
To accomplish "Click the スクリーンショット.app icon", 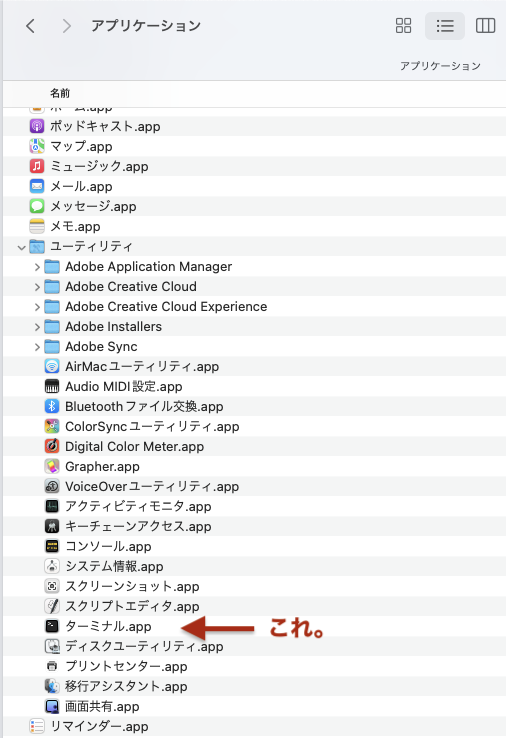I will click(52, 586).
